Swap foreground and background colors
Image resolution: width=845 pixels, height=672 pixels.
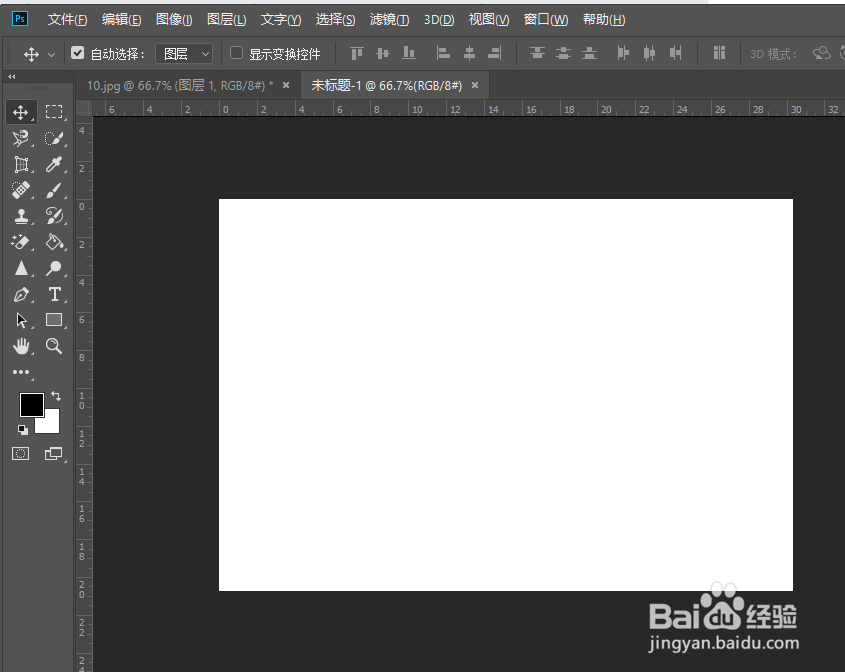pos(56,396)
